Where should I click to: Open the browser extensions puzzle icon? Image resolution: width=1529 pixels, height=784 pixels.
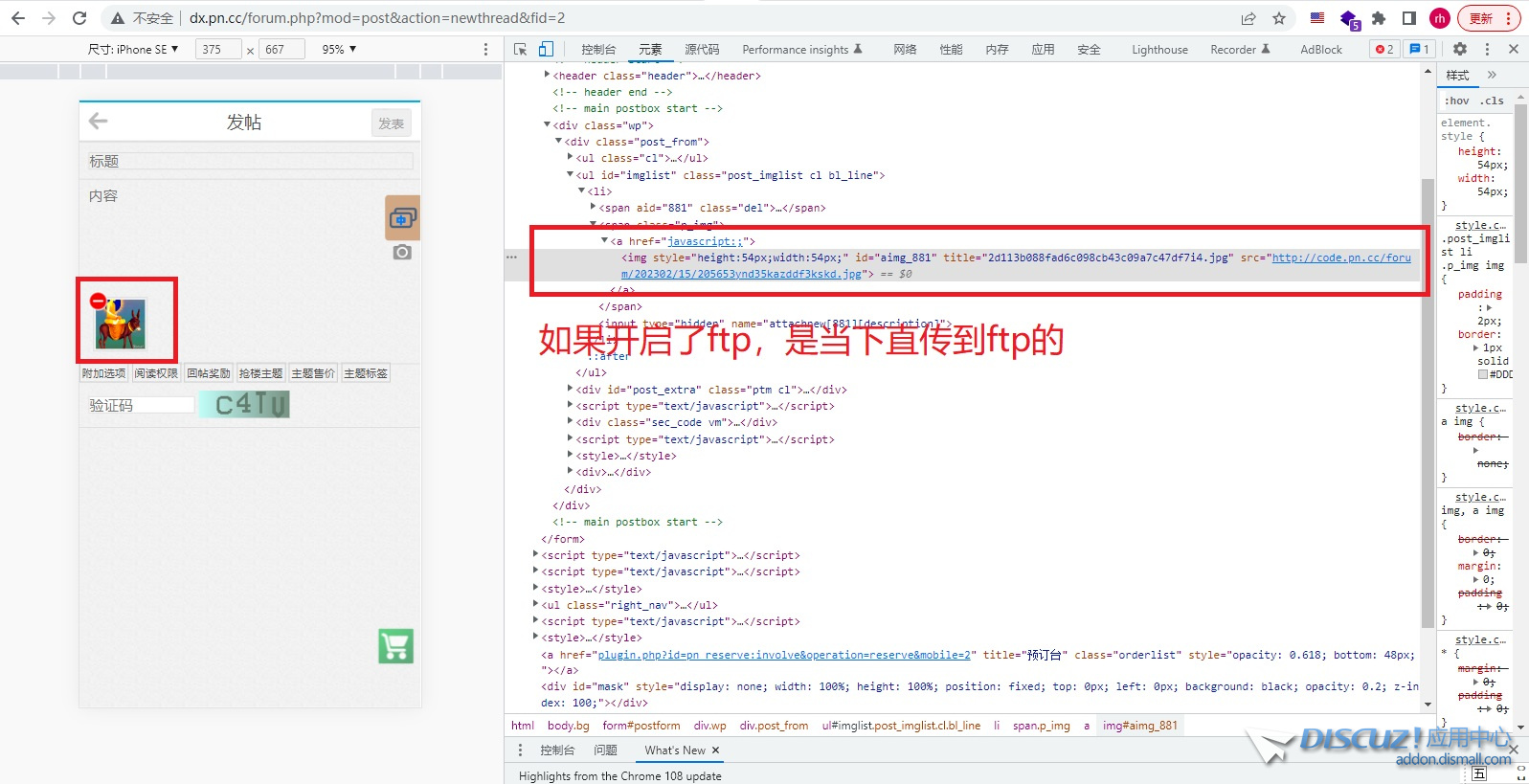1379,18
